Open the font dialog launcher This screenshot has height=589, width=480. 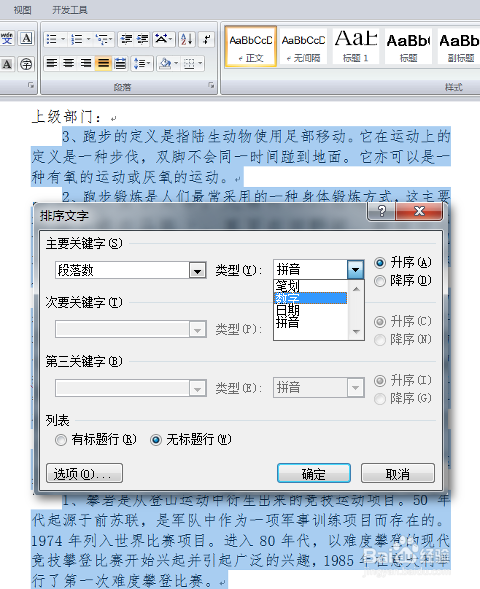[x=30, y=86]
